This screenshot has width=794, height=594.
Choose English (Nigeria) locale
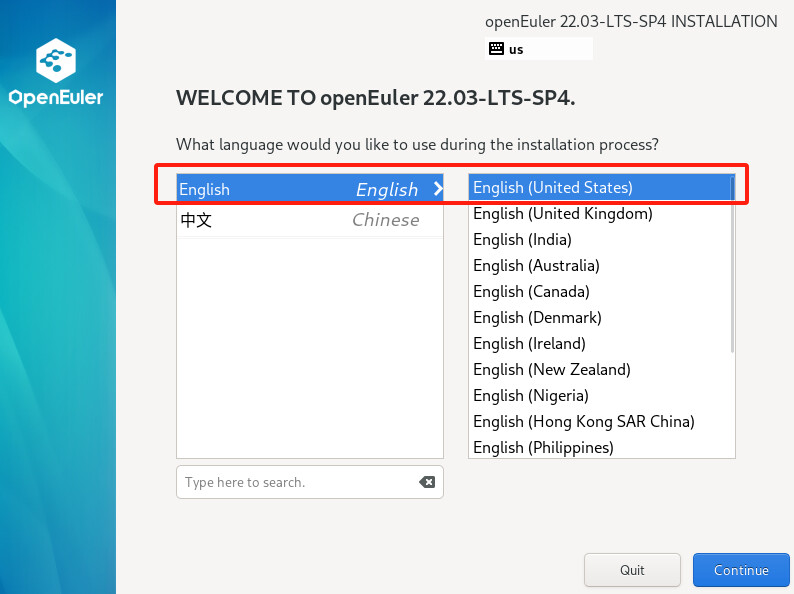click(x=600, y=395)
